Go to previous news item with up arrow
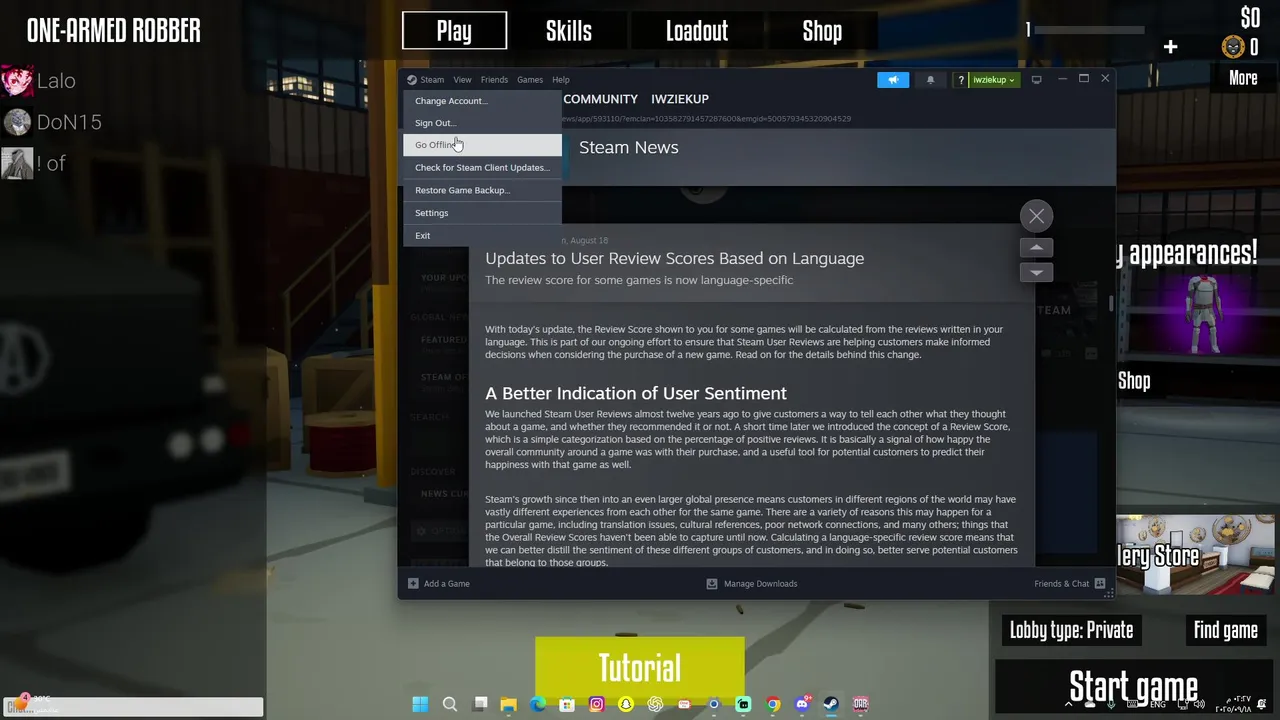The height and width of the screenshot is (720, 1280). [1037, 247]
